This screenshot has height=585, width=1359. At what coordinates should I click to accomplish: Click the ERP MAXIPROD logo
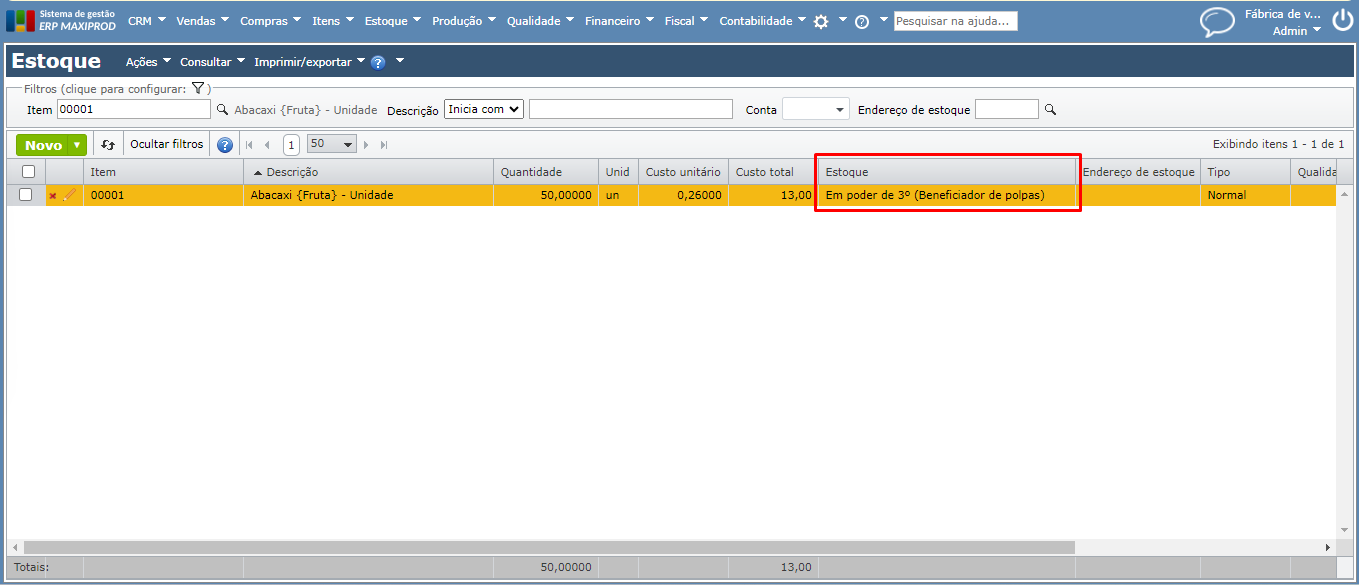pyautogui.click(x=60, y=20)
